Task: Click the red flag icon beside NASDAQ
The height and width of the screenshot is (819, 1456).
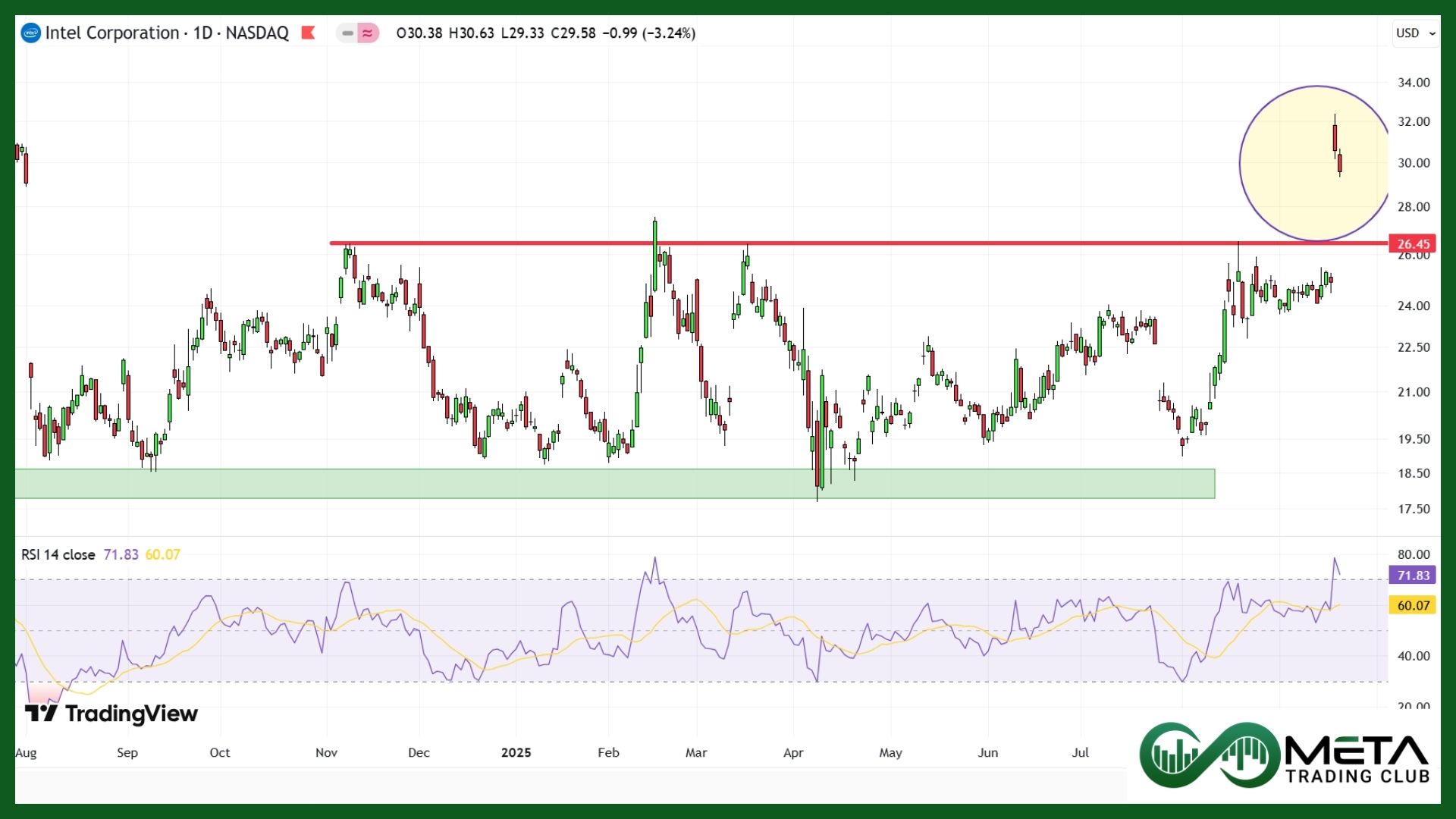Action: (308, 33)
